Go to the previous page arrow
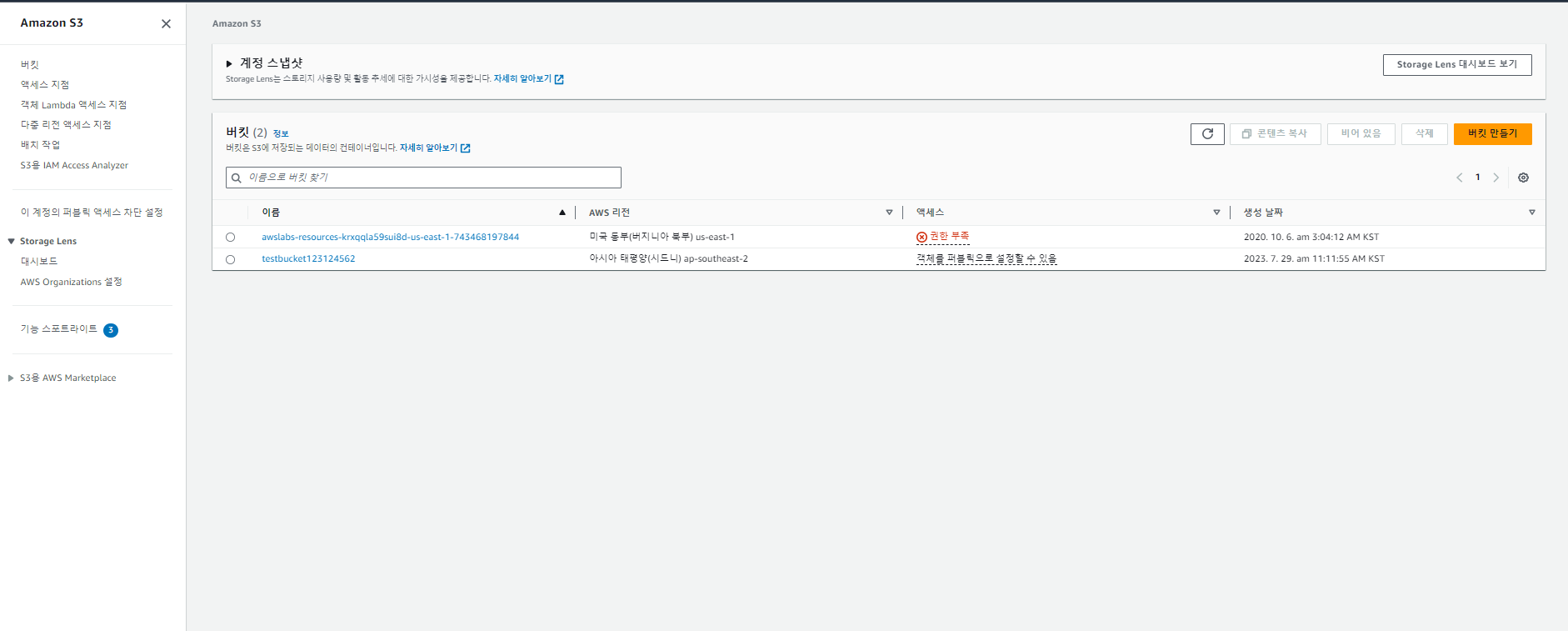The height and width of the screenshot is (631, 1568). point(1460,178)
